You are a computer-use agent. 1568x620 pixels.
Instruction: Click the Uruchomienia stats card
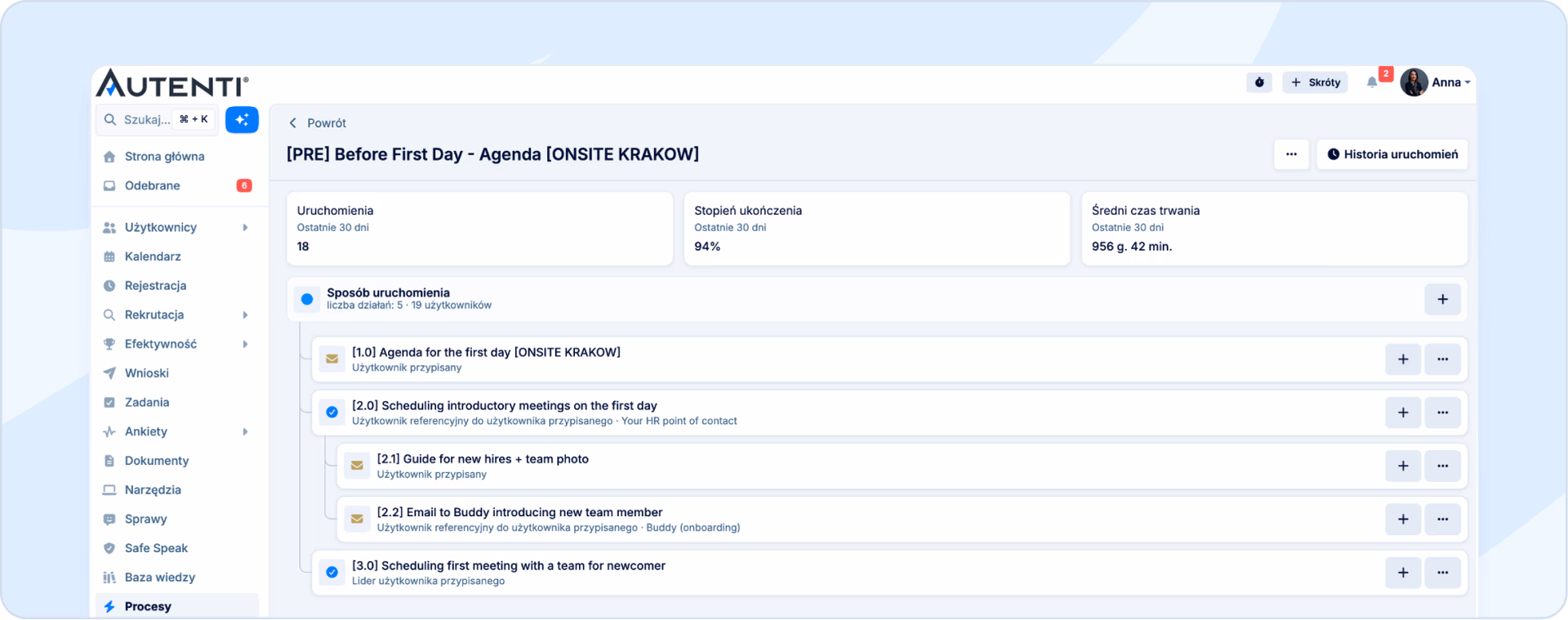coord(479,229)
